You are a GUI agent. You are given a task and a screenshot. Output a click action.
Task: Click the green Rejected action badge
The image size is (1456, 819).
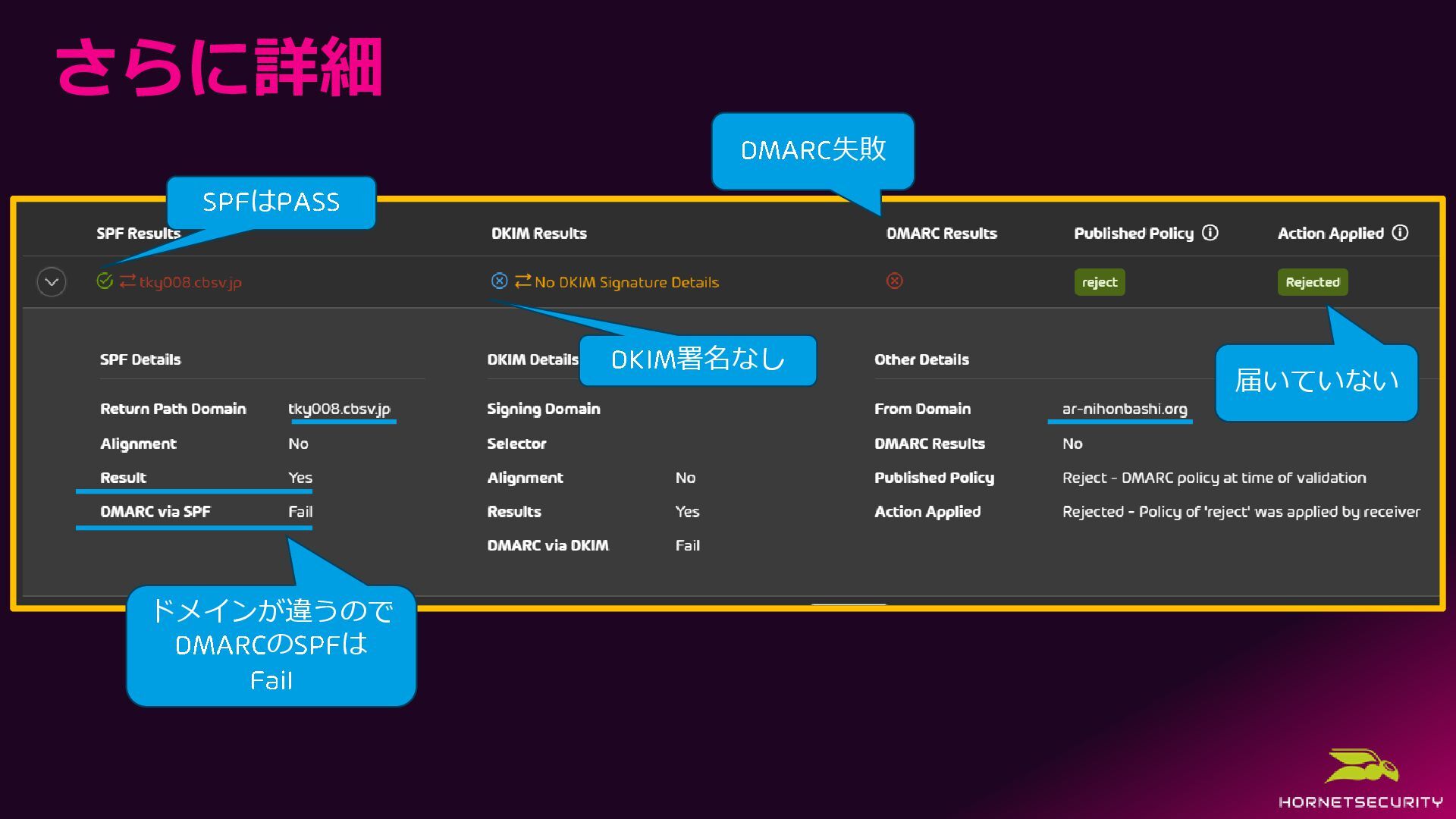click(1313, 282)
